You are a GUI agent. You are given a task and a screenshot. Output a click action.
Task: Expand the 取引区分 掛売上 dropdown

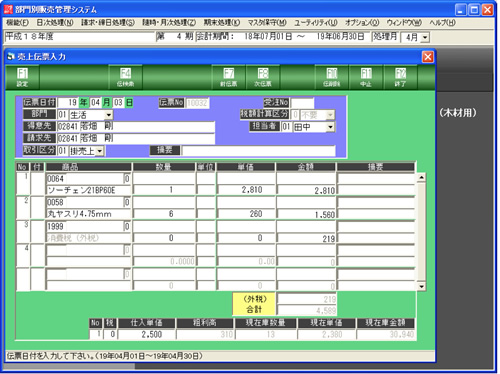click(100, 151)
